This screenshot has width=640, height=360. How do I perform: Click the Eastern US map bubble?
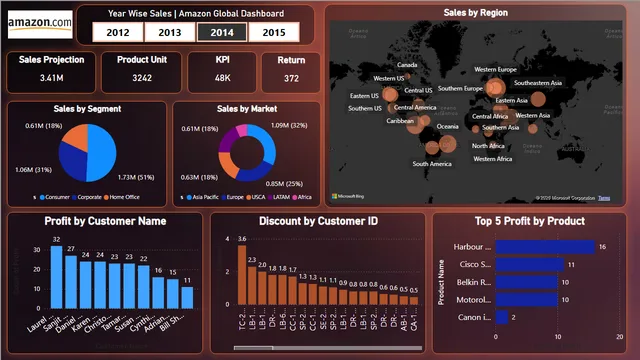click(390, 95)
